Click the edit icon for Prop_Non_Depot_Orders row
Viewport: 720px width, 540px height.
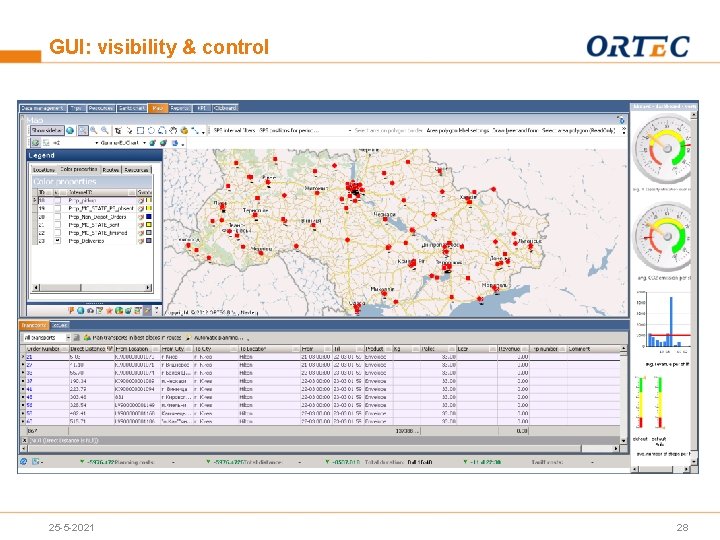click(141, 216)
